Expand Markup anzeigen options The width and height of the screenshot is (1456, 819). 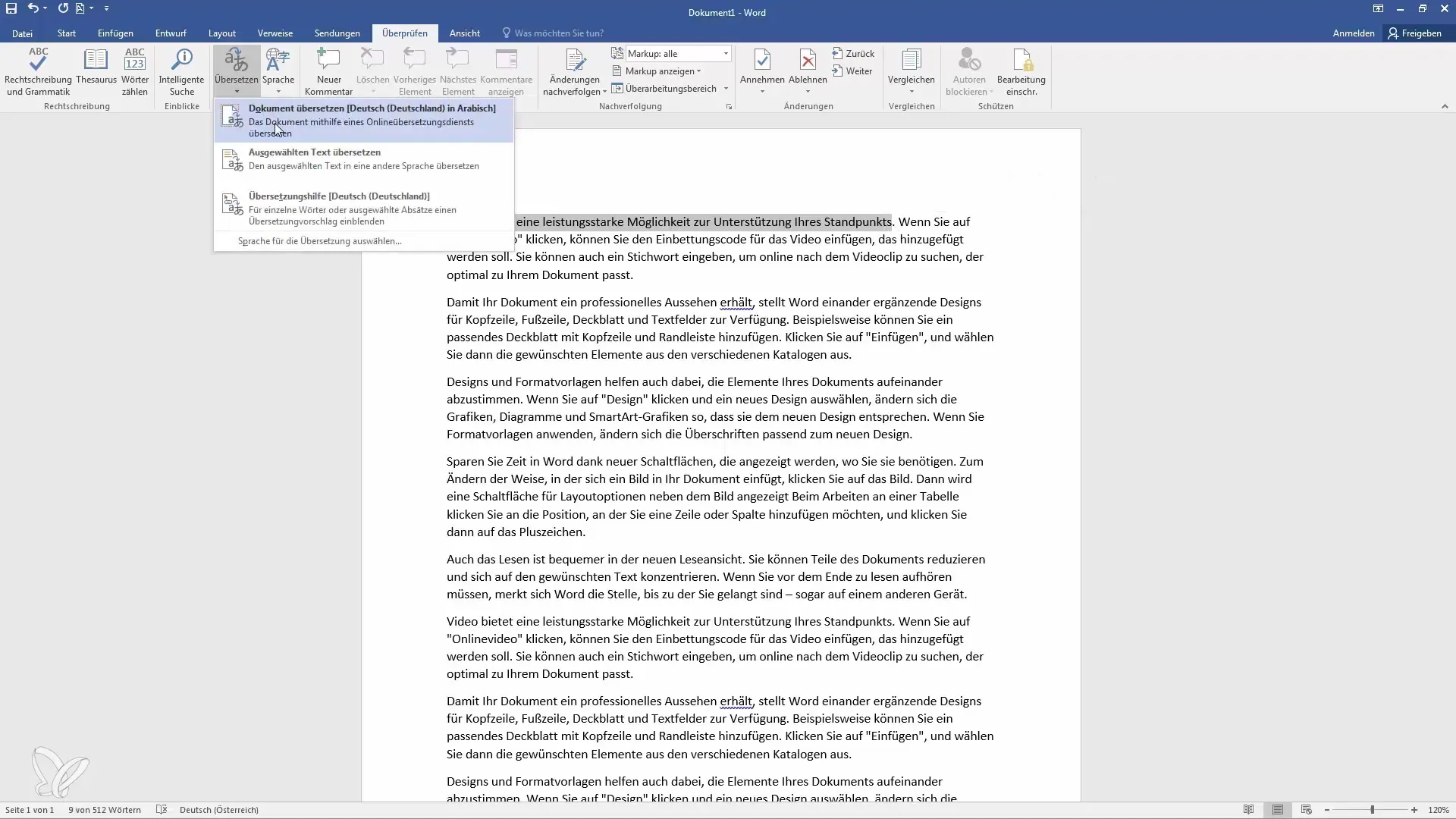click(x=657, y=71)
